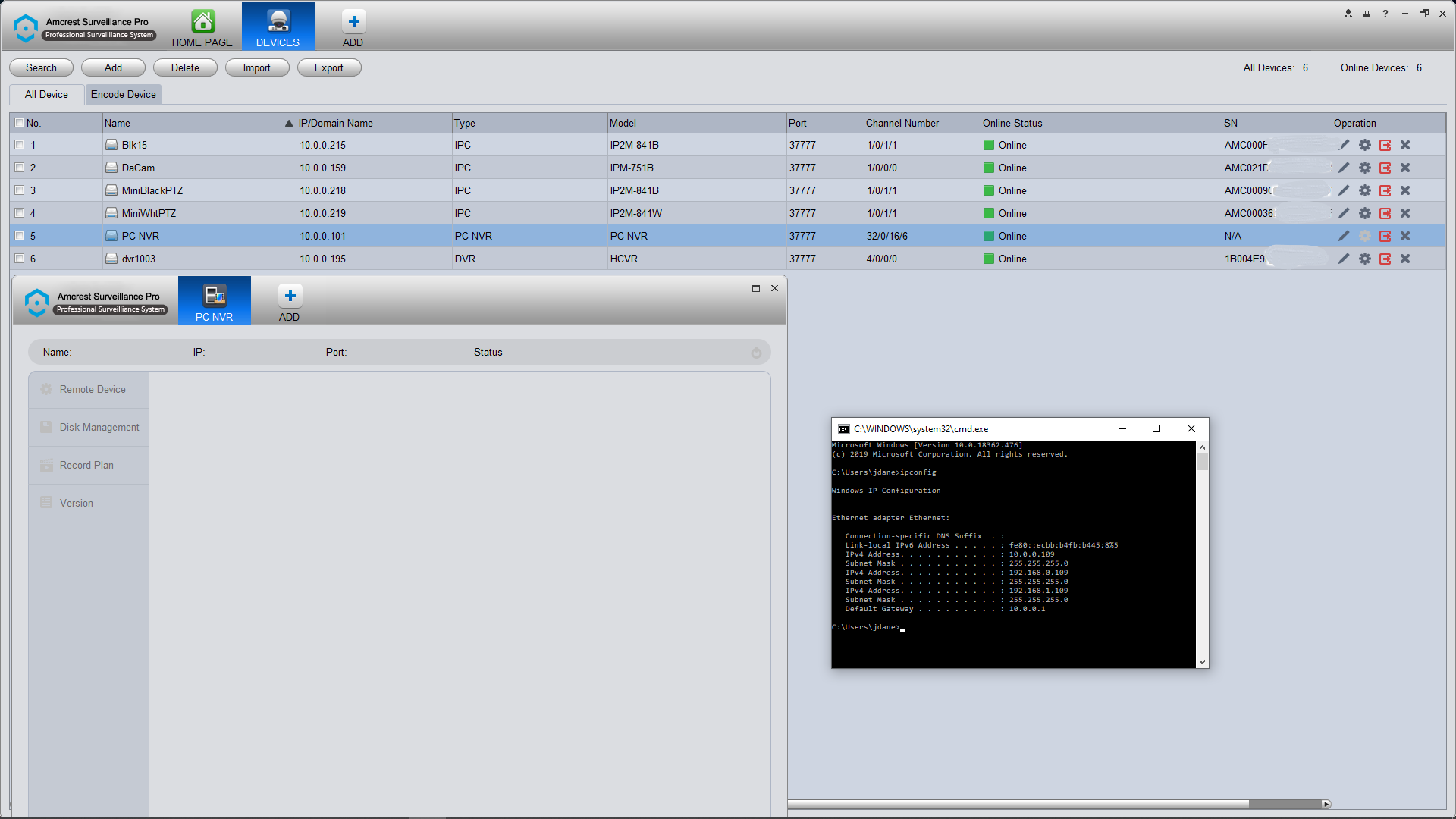Toggle the select-all checkbox in No. header
This screenshot has width=1456, height=819.
[x=20, y=123]
